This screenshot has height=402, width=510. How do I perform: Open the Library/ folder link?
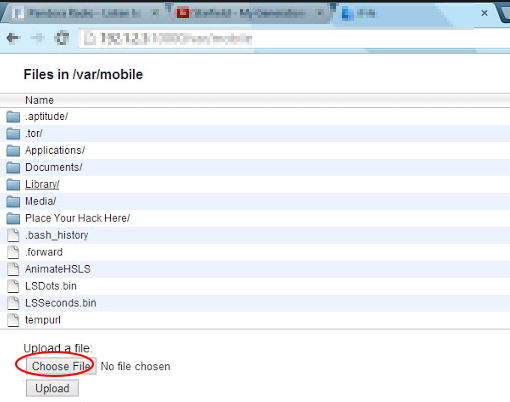point(42,184)
